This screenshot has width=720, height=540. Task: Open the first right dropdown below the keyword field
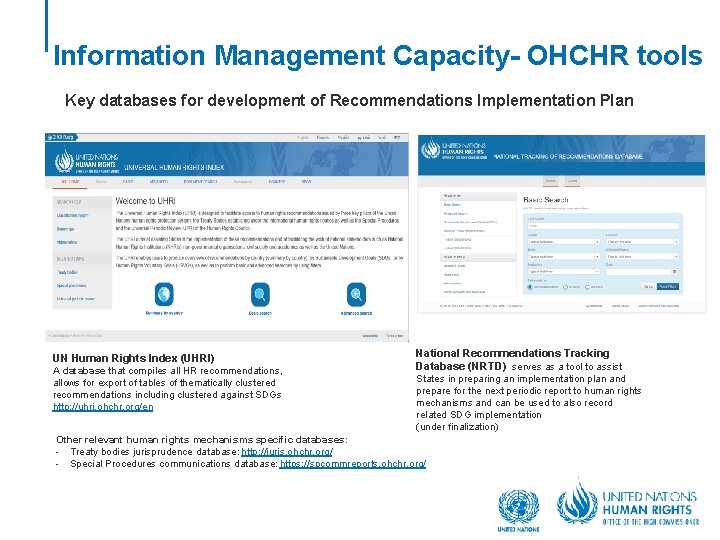[642, 242]
